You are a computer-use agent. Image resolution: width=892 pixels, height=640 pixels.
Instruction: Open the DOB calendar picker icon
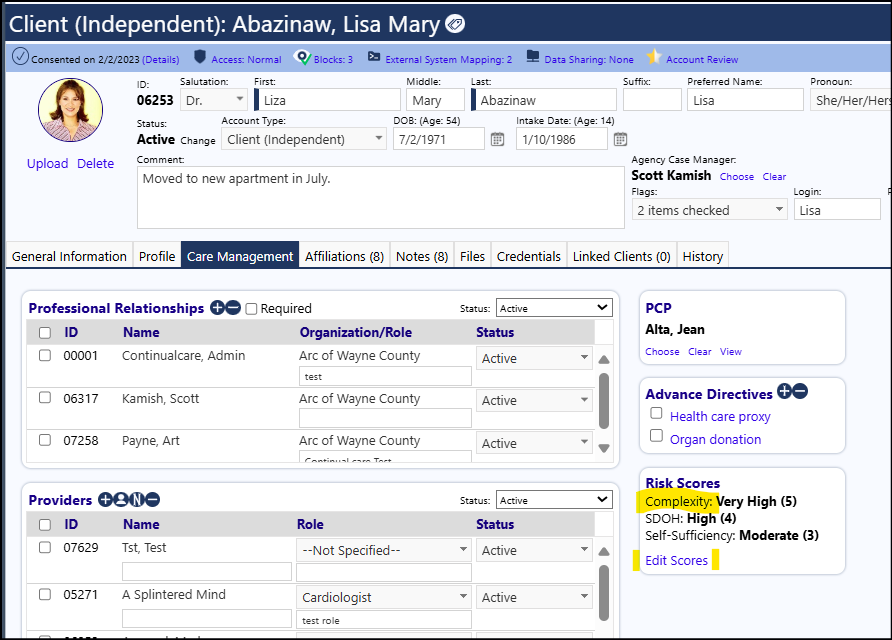tap(497, 139)
